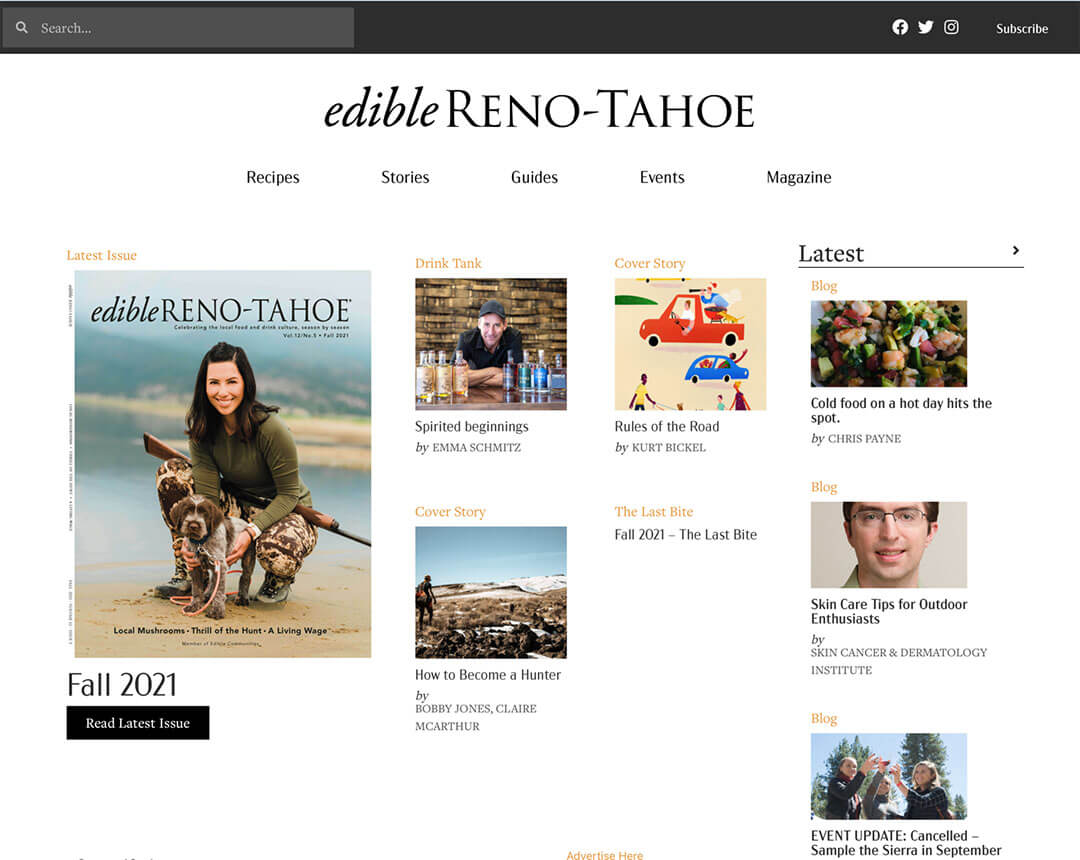
Task: Open the Twitter icon link
Action: tap(926, 28)
